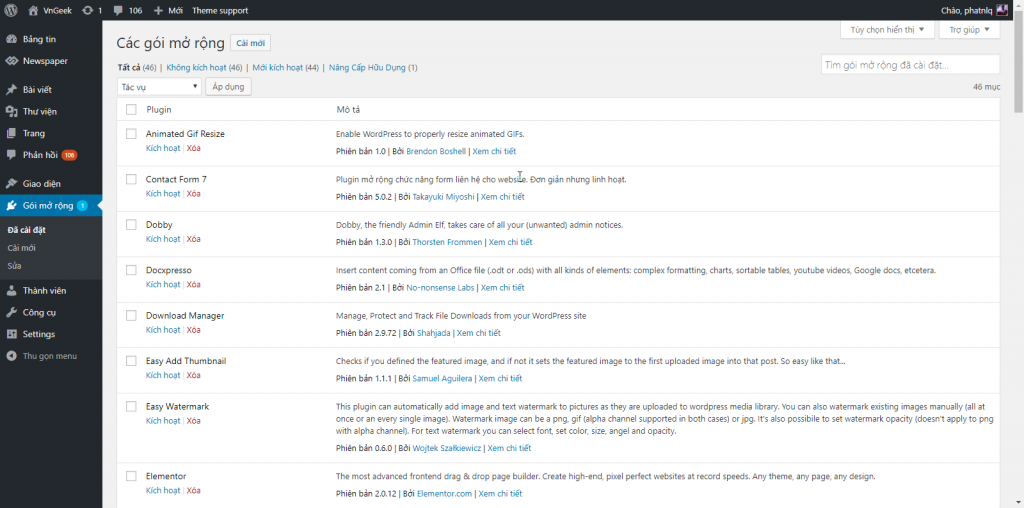
Task: Select the Docxpresso plugin checkbox
Action: pyautogui.click(x=131, y=270)
